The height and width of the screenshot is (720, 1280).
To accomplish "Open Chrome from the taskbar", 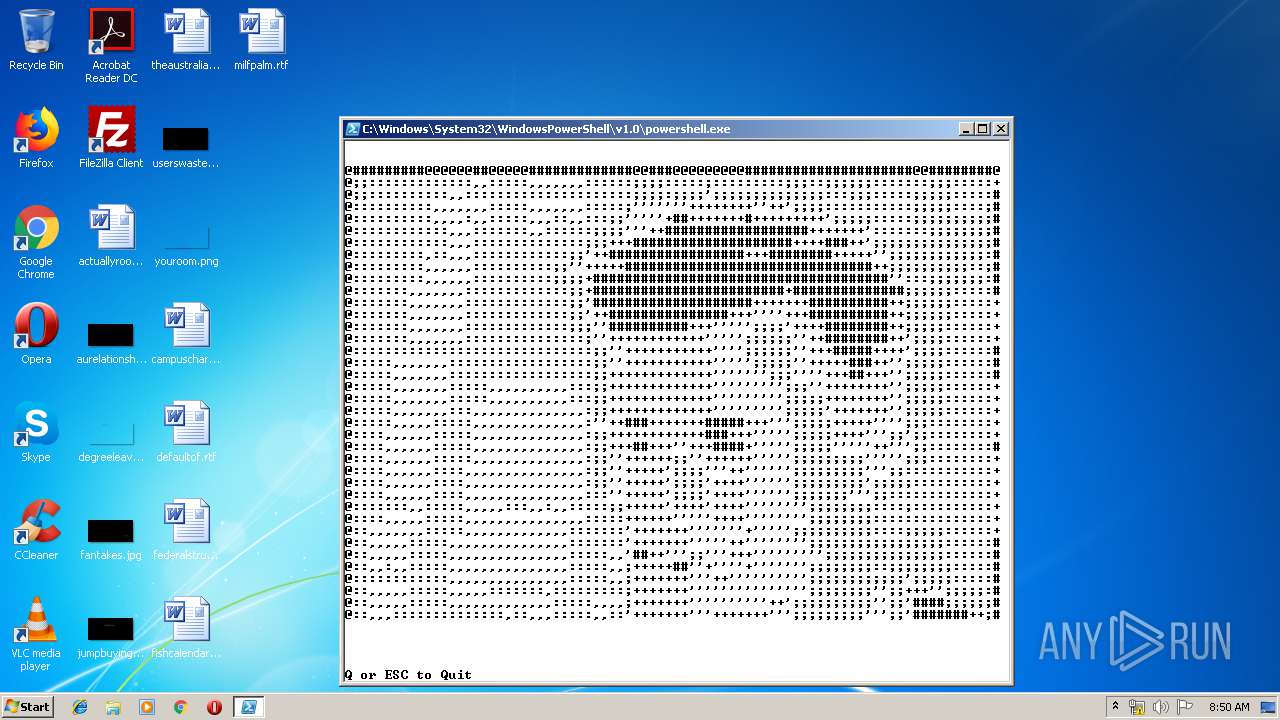I will (x=180, y=707).
